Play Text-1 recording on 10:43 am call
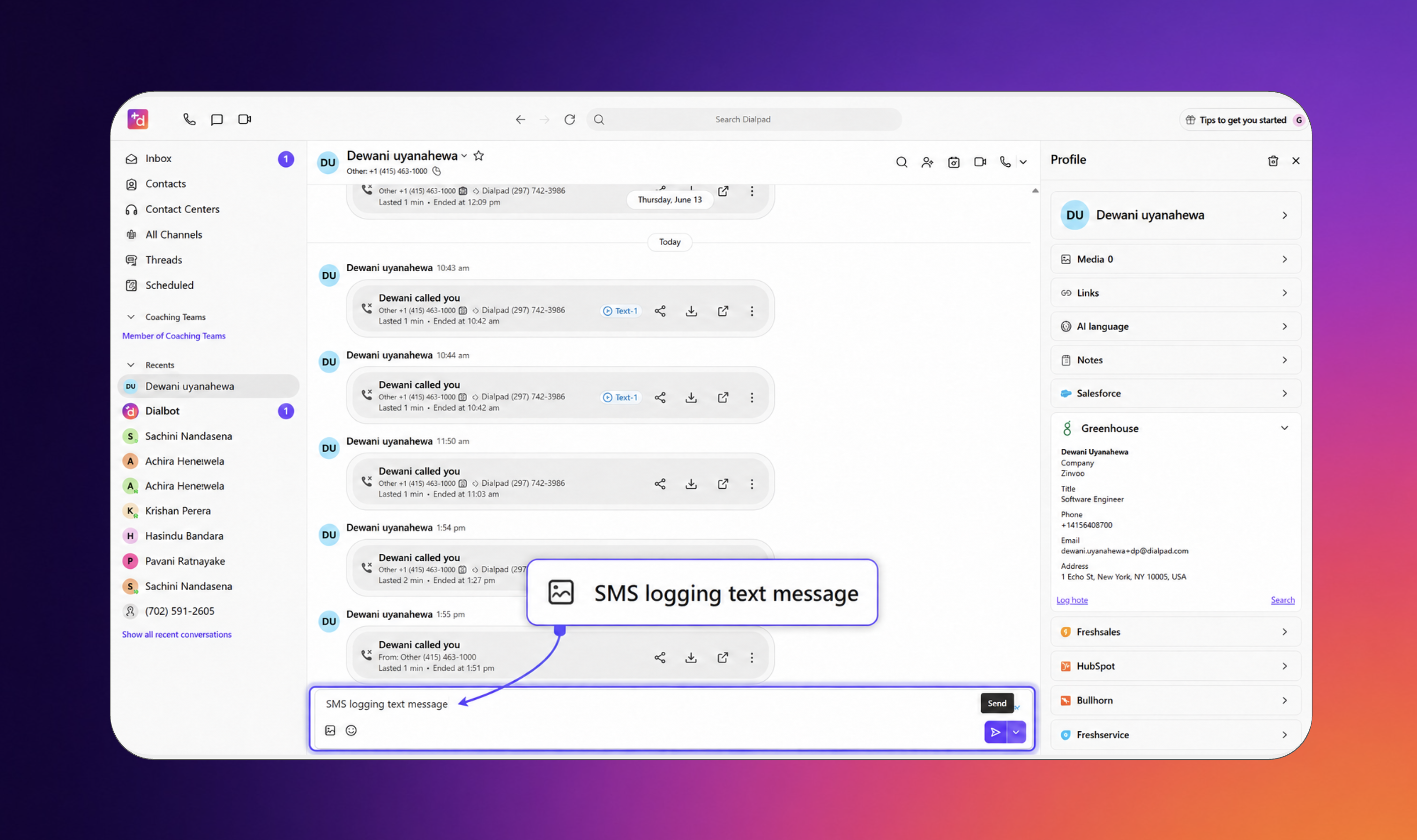This screenshot has width=1417, height=840. tap(620, 311)
